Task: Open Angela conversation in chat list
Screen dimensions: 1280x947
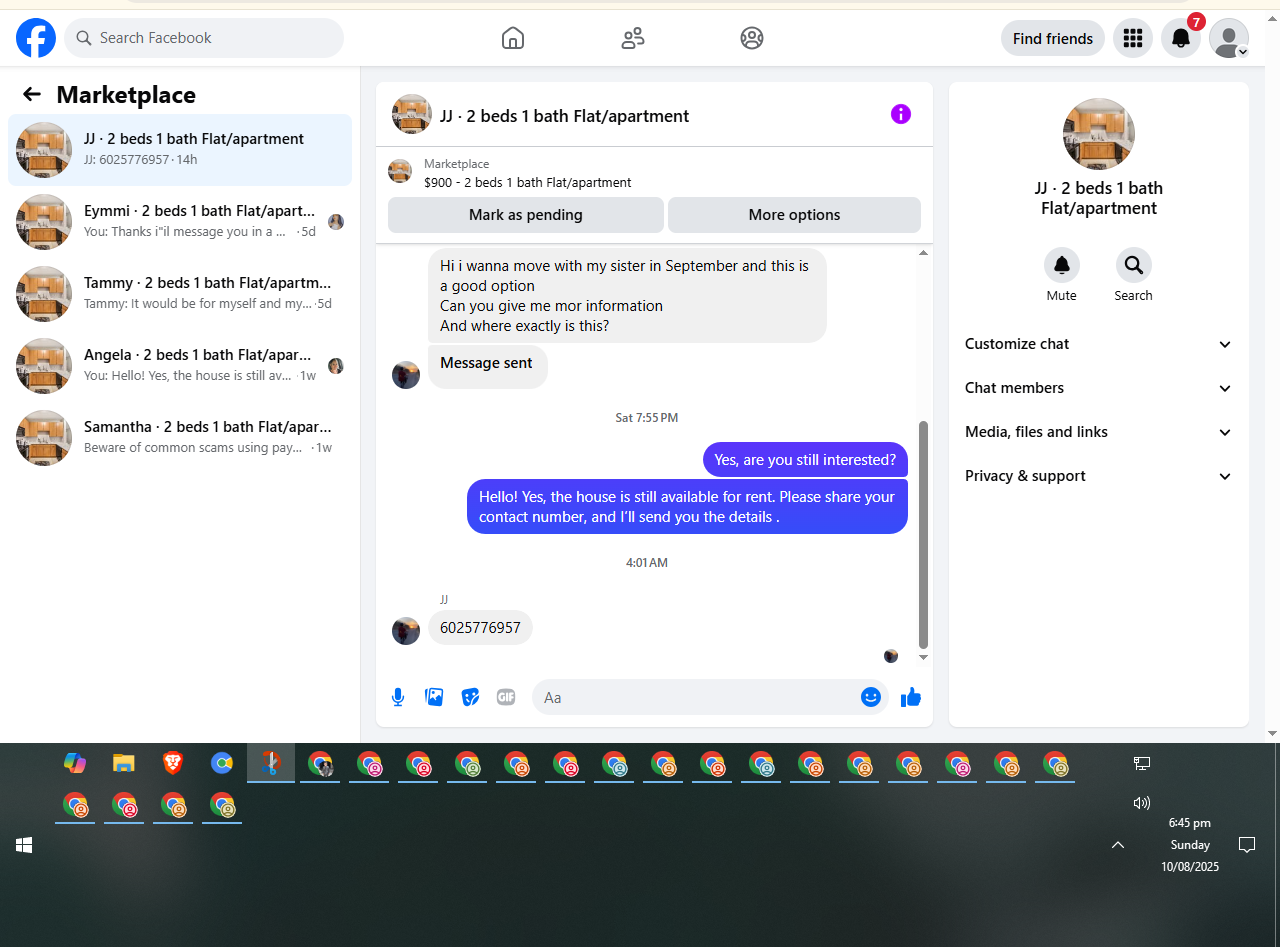Action: pos(180,366)
